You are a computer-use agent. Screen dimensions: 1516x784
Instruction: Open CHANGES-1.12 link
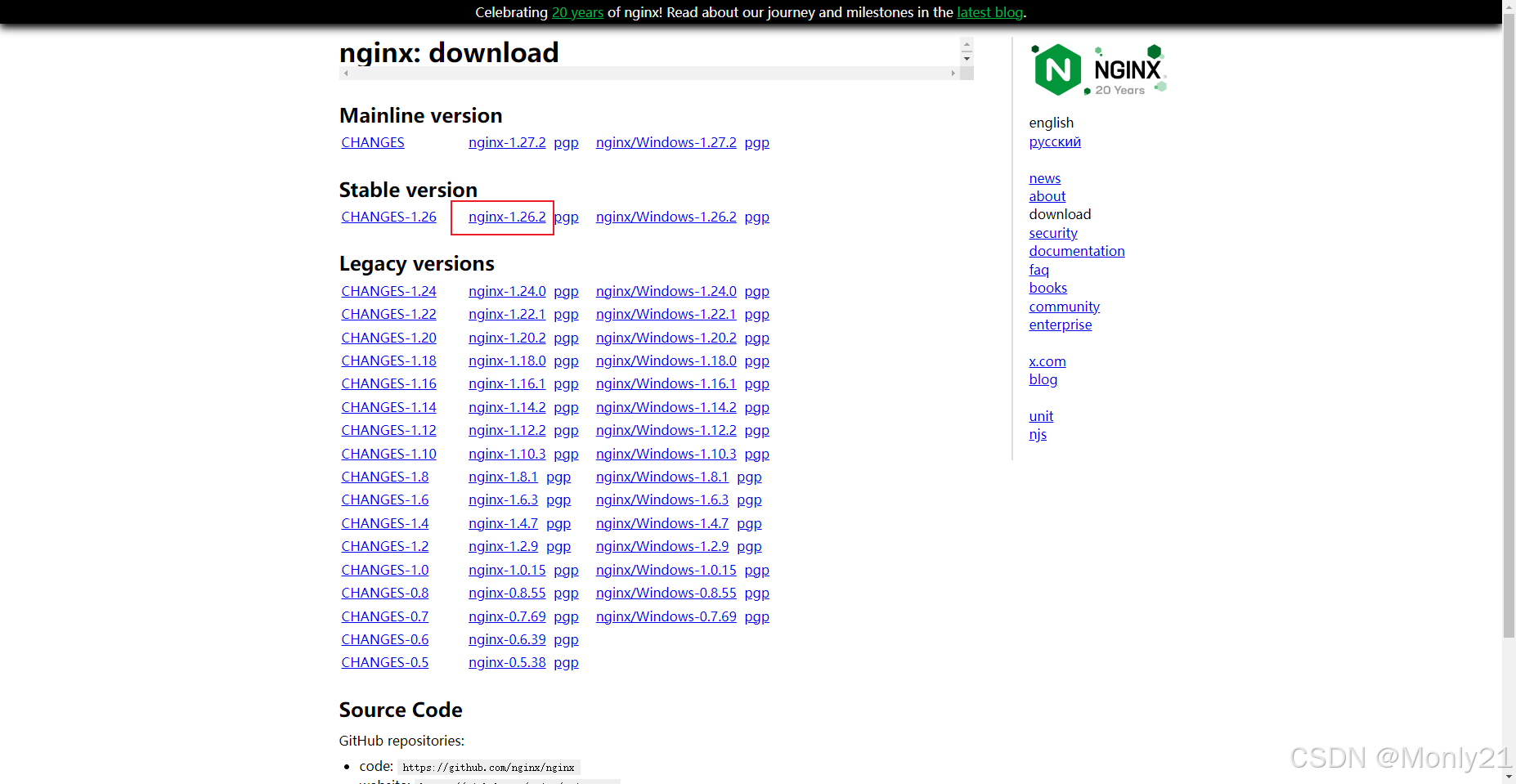pos(388,430)
